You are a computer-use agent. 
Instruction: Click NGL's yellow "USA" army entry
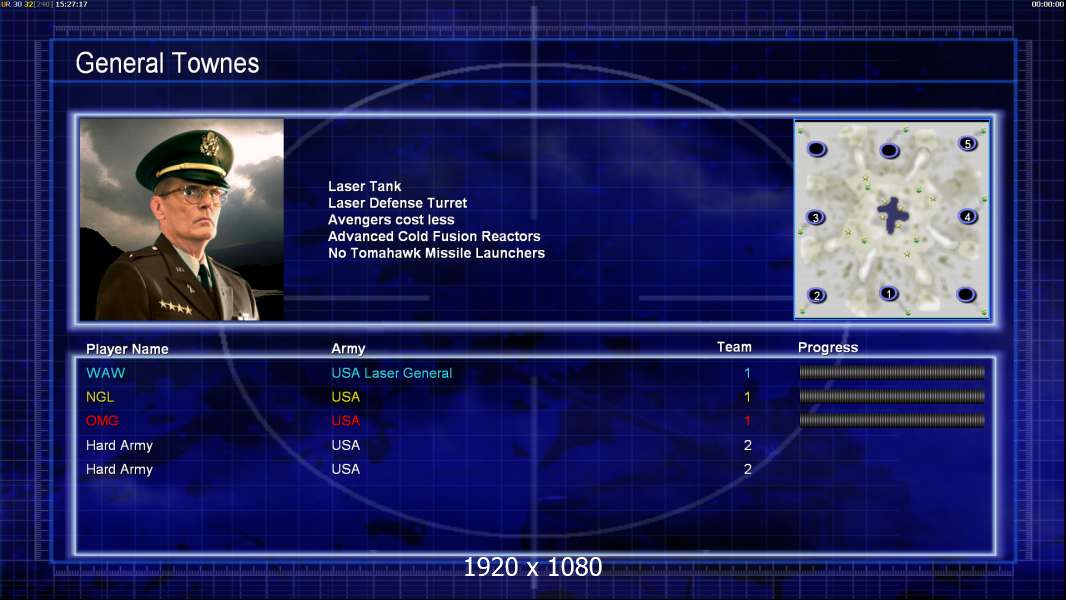pyautogui.click(x=345, y=397)
